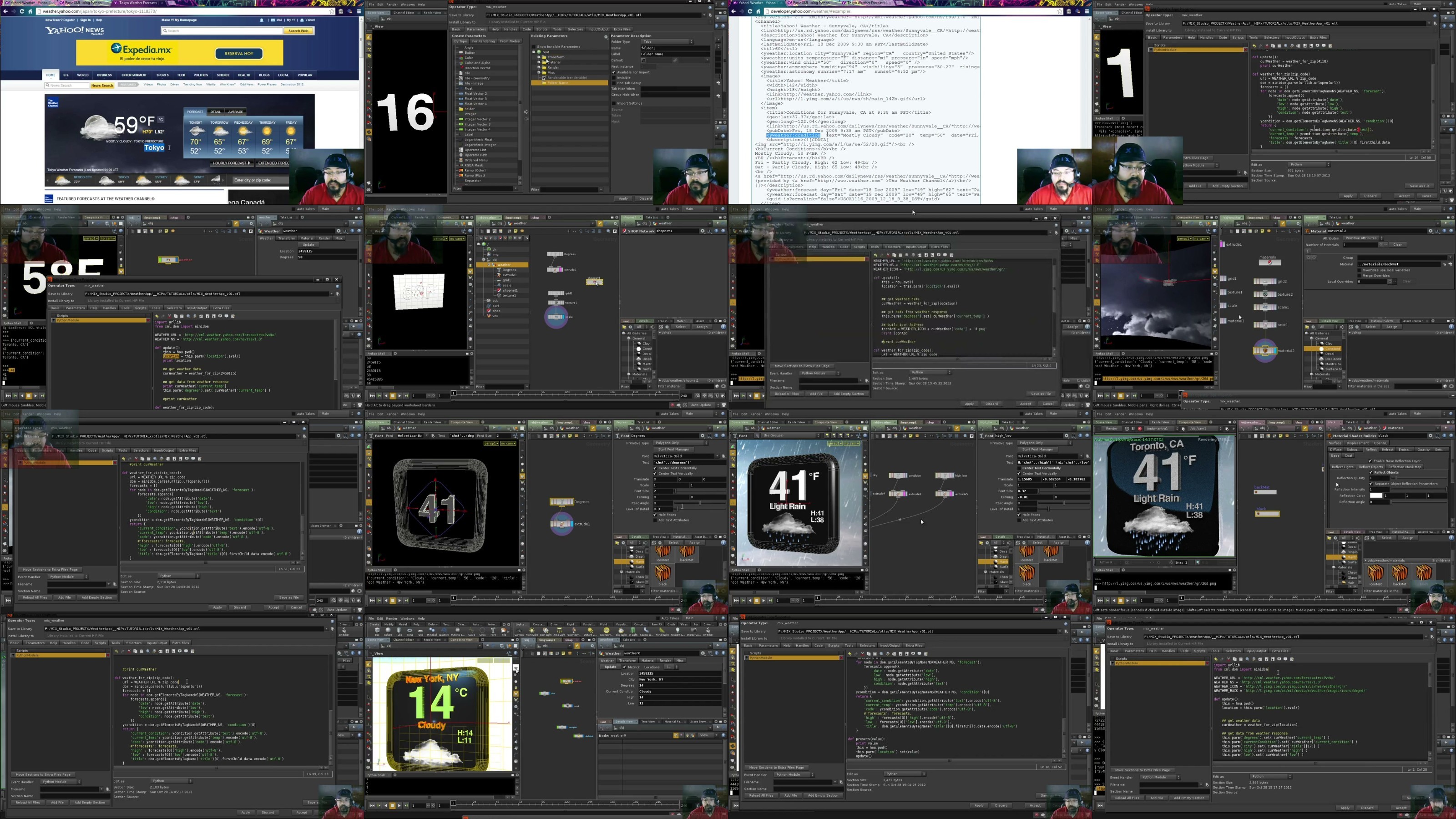Open the white Reflection Color swatch
The image size is (1456, 819).
(x=1376, y=495)
